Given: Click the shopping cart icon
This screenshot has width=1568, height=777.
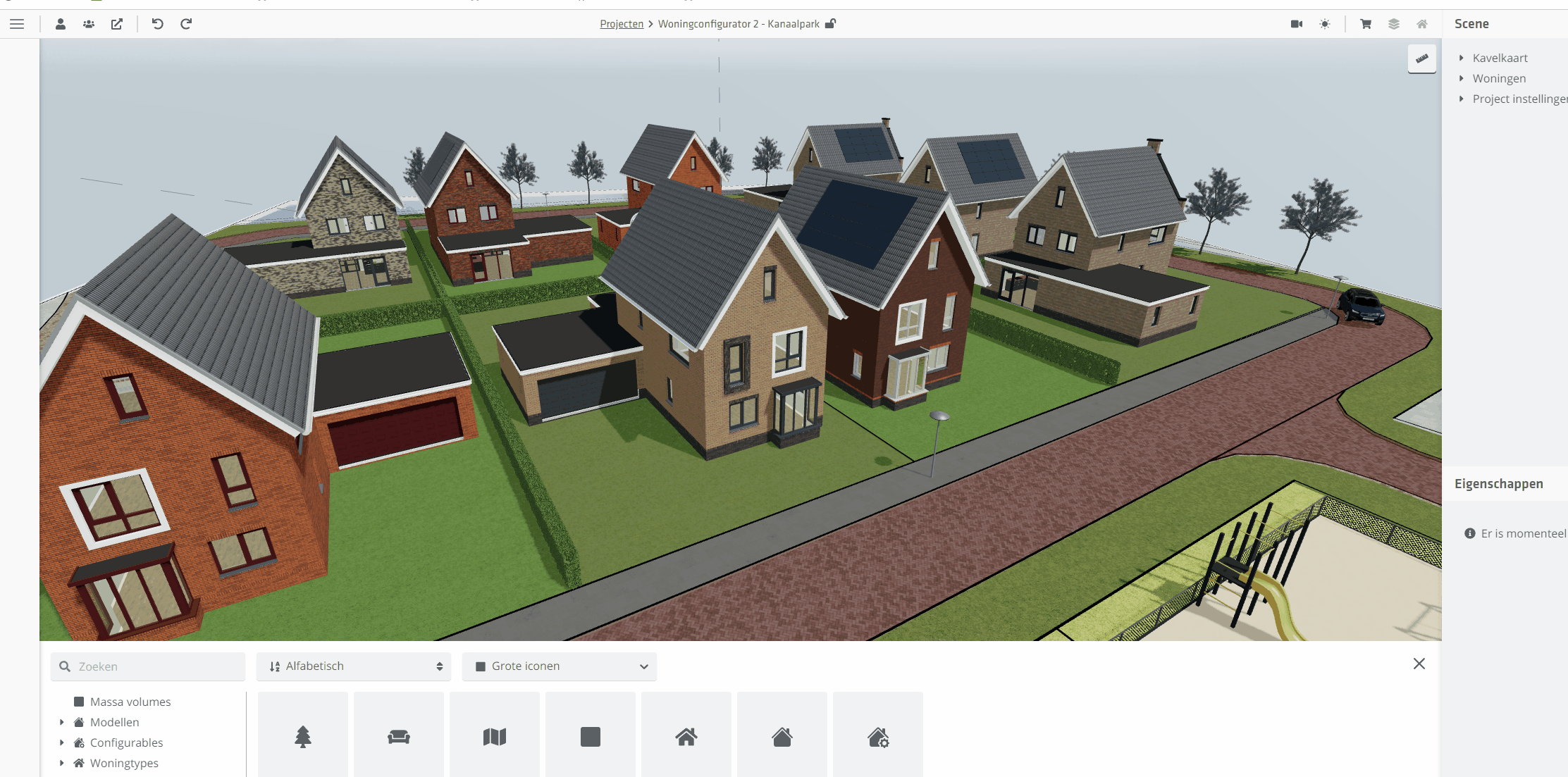Looking at the screenshot, I should tap(1366, 24).
